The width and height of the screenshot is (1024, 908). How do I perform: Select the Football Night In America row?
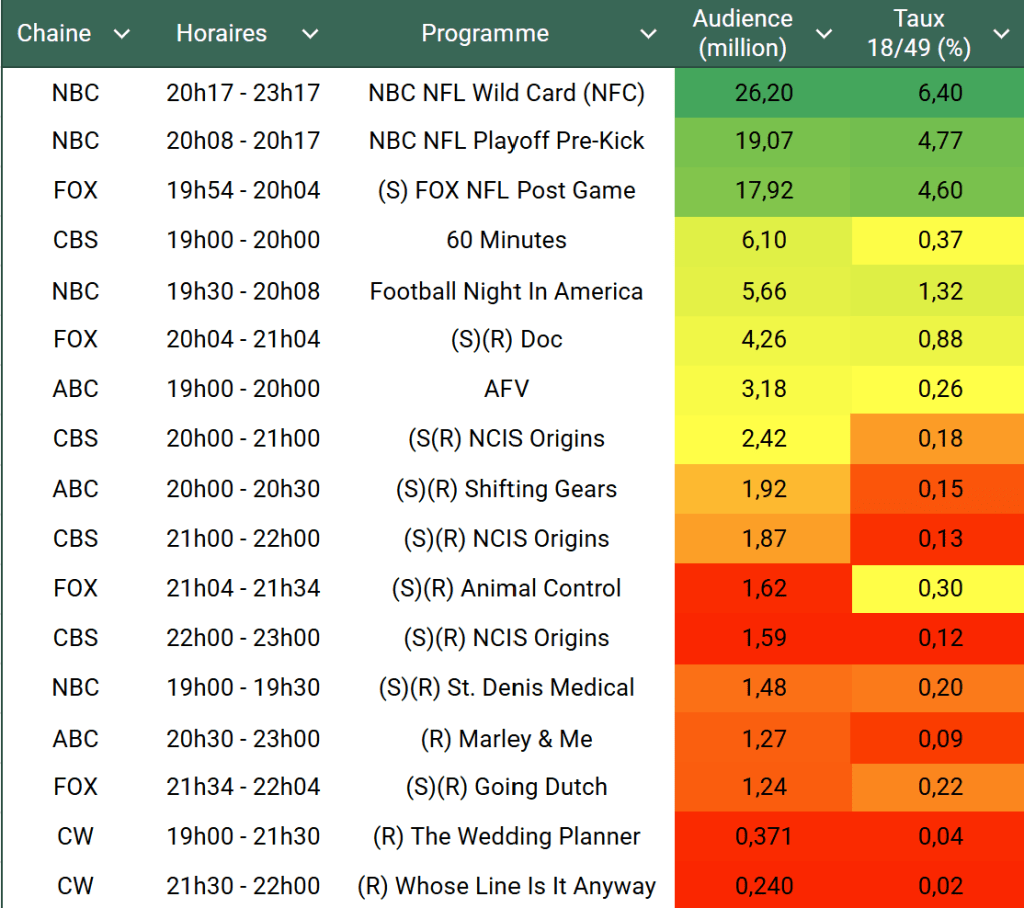pos(506,291)
